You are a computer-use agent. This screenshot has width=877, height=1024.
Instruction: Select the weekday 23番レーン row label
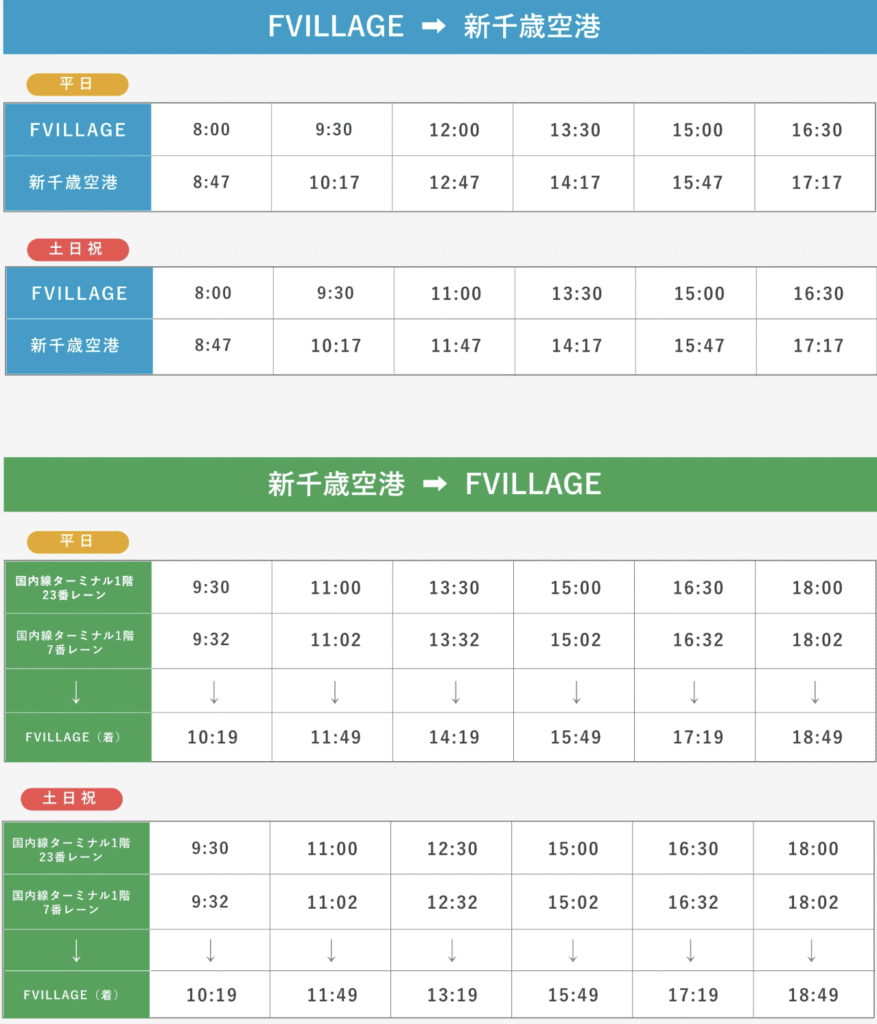[x=74, y=588]
